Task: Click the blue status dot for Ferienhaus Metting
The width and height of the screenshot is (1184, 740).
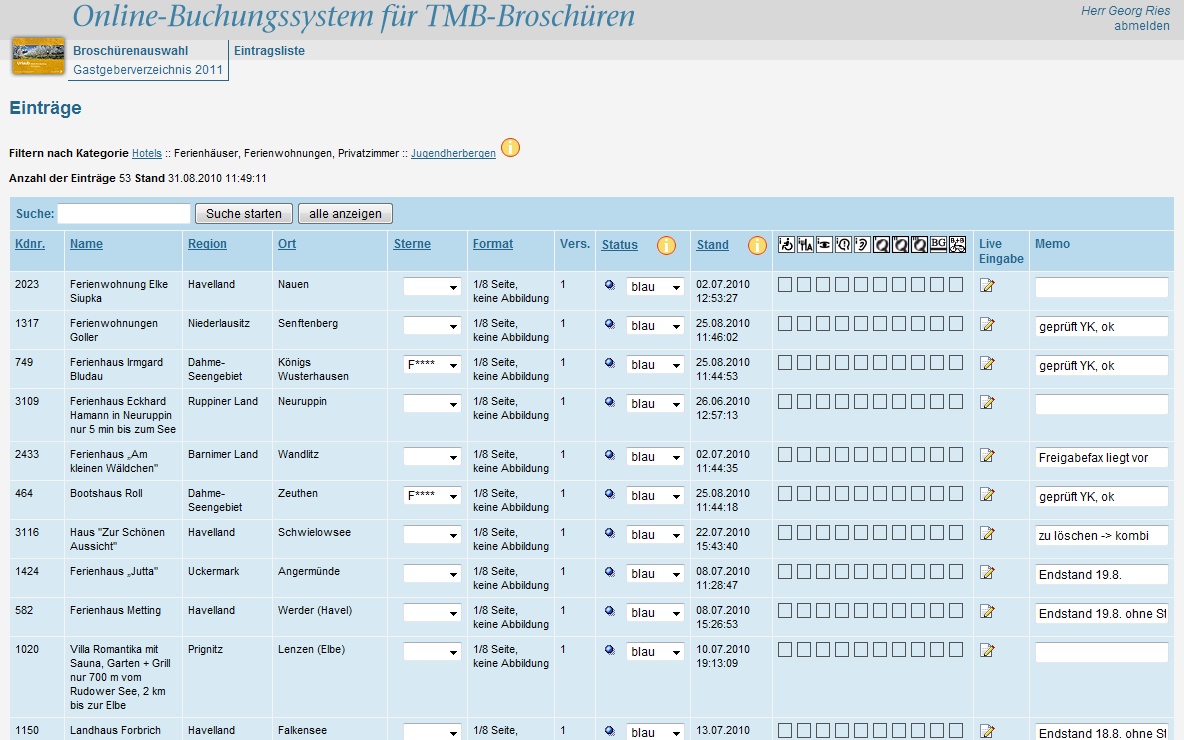Action: (x=610, y=612)
